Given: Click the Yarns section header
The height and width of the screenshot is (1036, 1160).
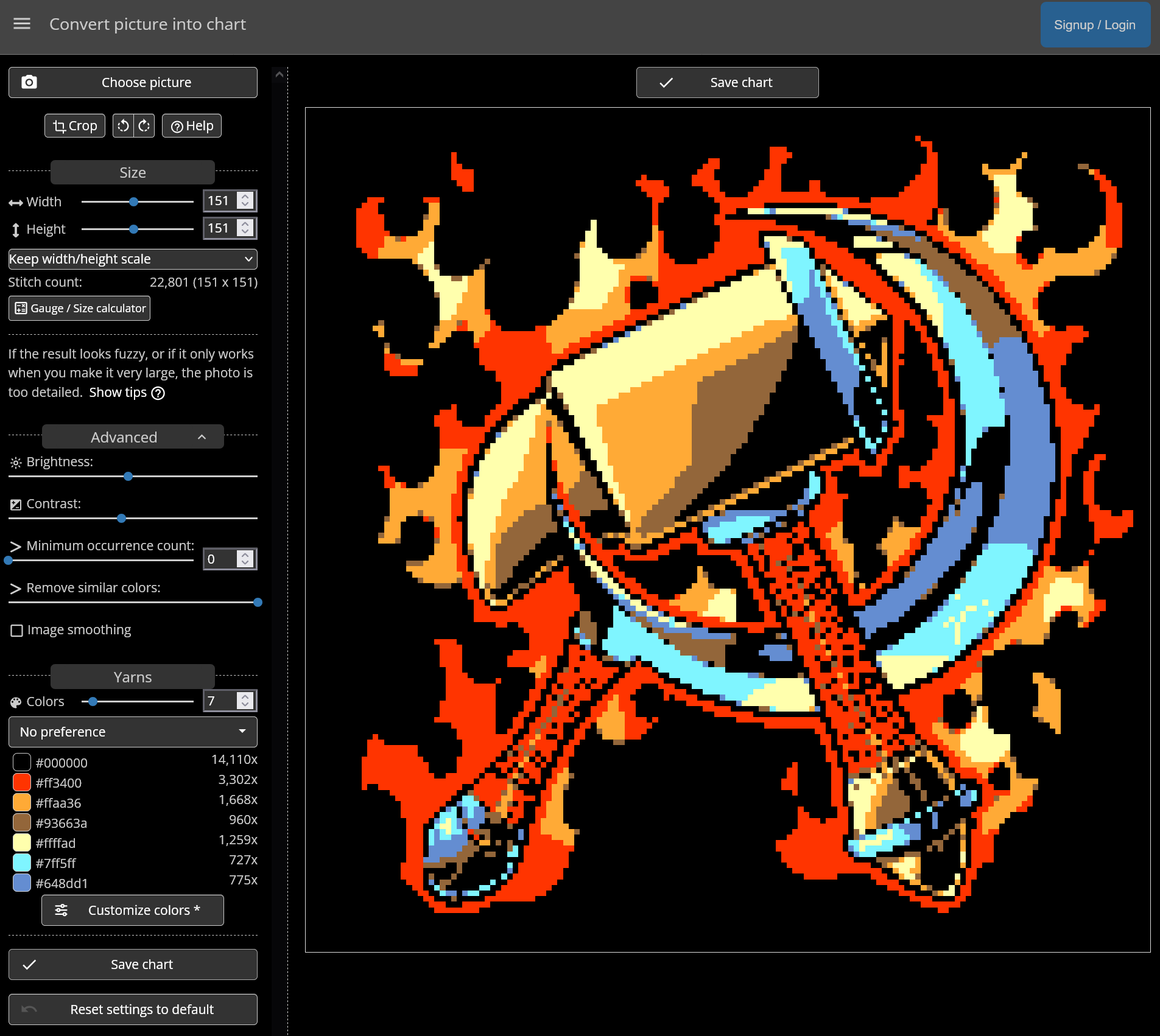Looking at the screenshot, I should pyautogui.click(x=133, y=677).
